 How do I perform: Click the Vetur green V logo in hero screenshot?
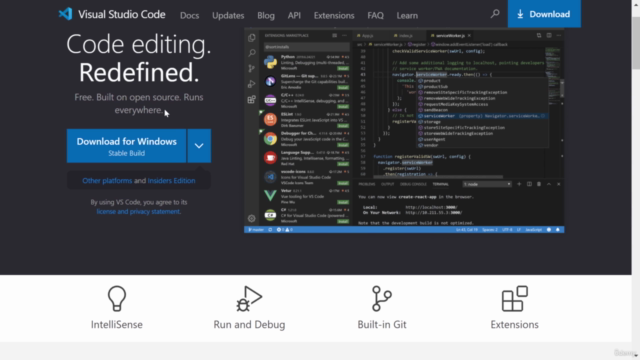pyautogui.click(x=270, y=196)
